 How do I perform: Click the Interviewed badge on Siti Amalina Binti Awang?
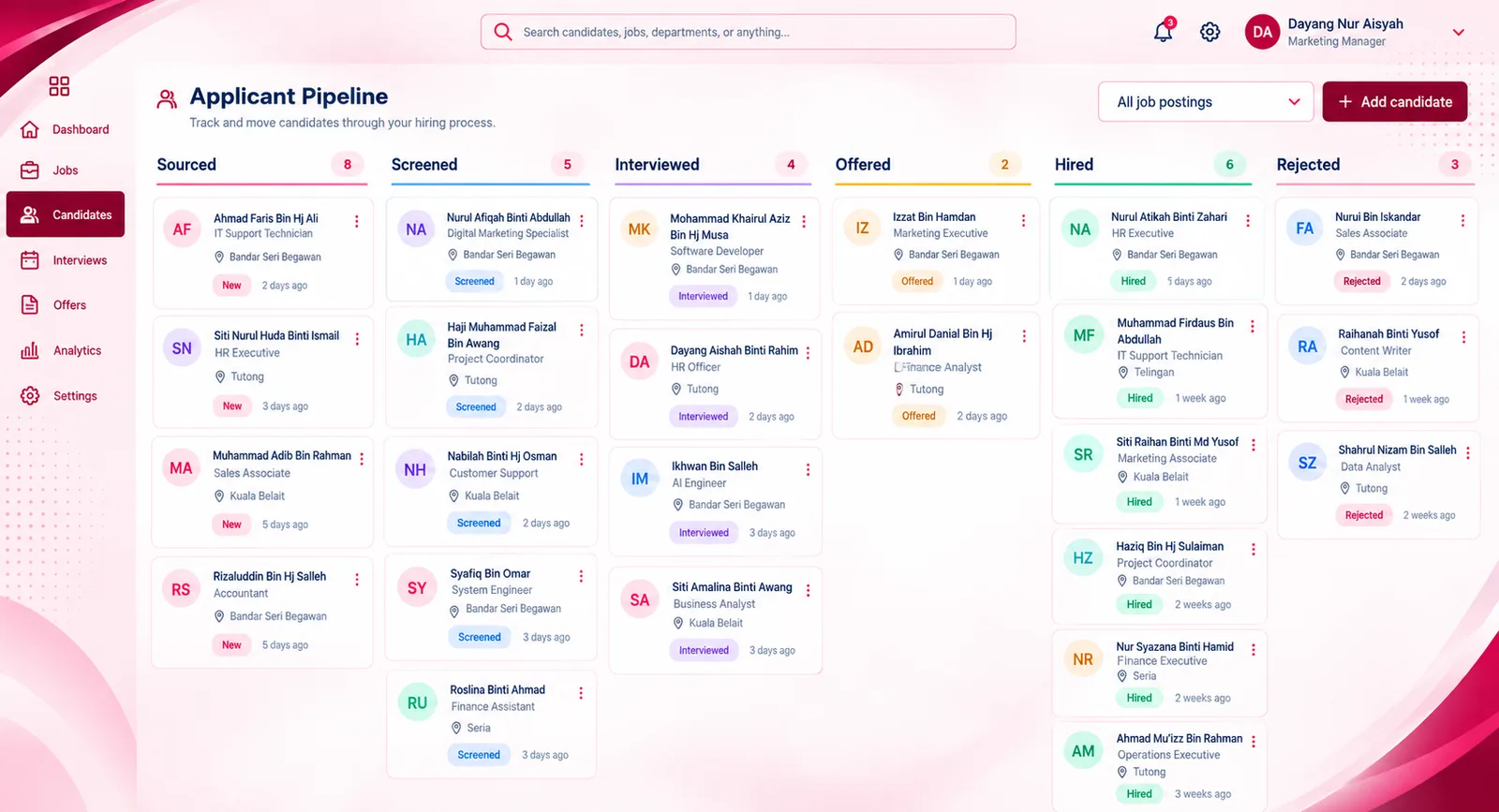point(704,650)
